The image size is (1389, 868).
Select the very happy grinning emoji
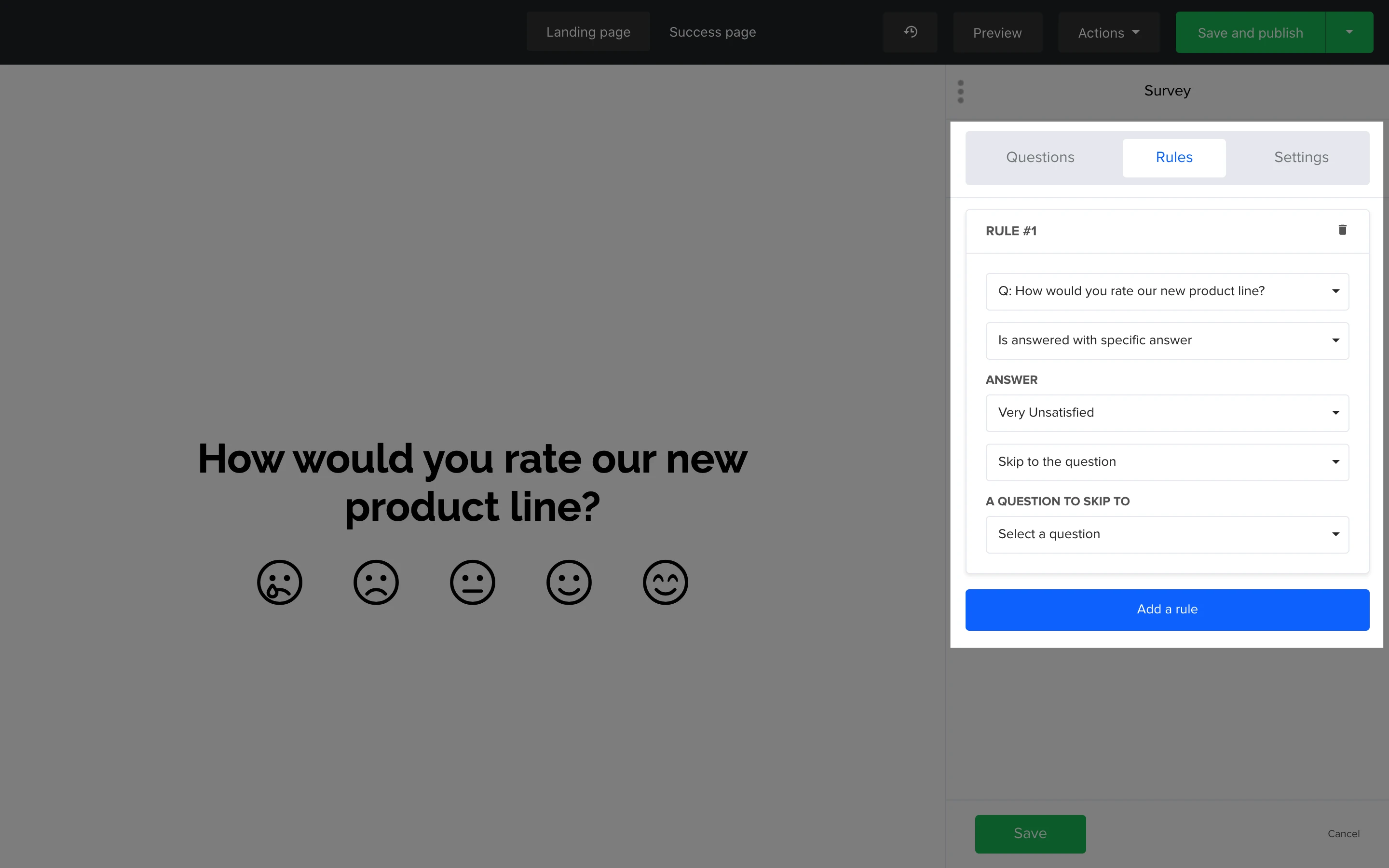pos(665,582)
